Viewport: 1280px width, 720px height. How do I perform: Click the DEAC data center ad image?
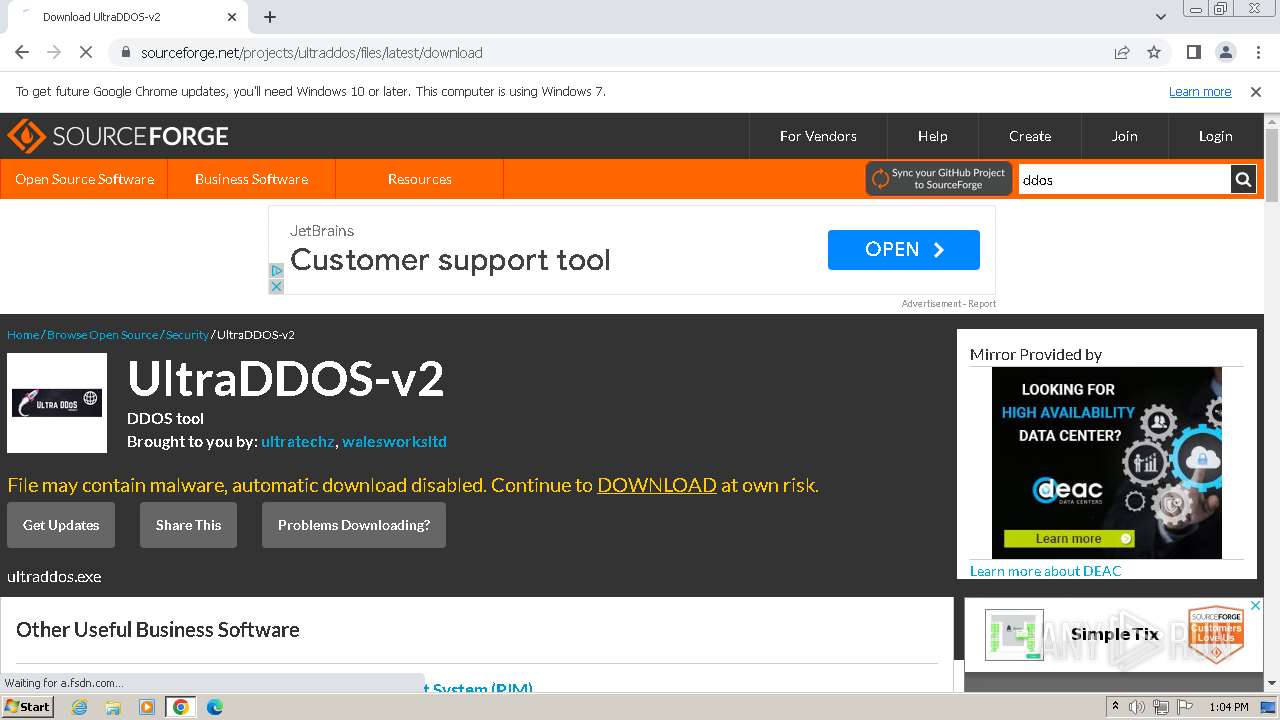(1107, 463)
